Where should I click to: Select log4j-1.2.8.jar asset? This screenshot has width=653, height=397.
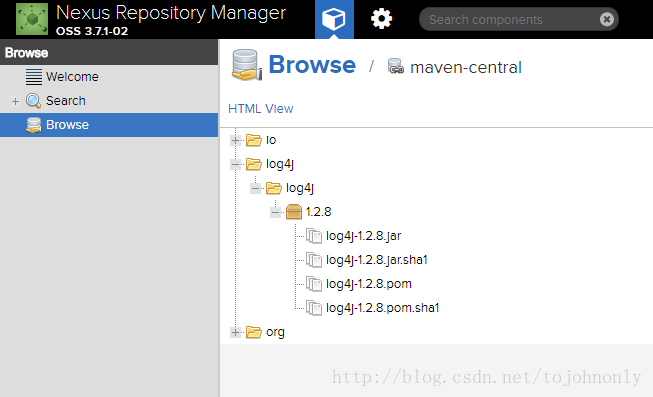click(x=364, y=236)
